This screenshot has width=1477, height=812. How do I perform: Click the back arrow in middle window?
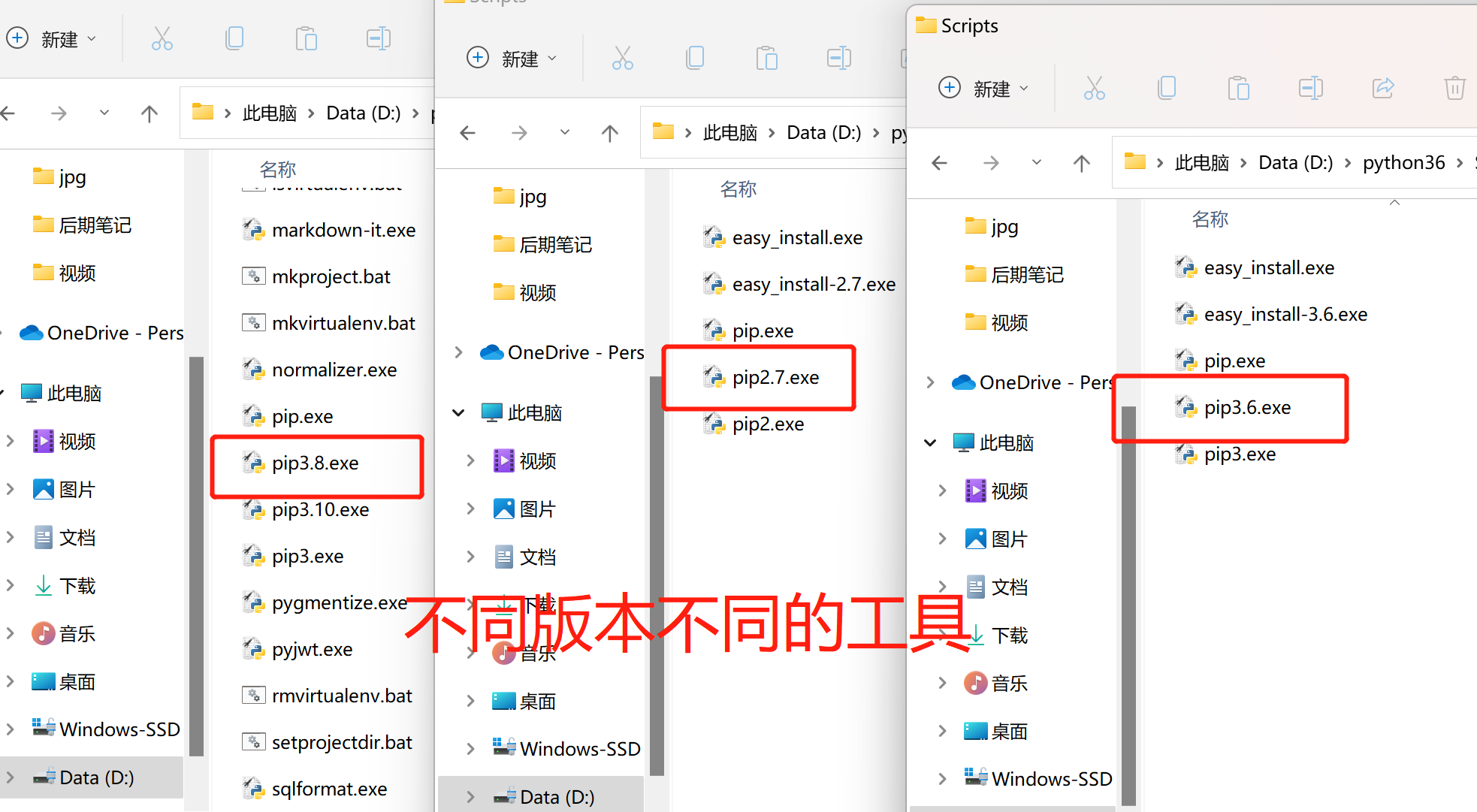point(468,134)
